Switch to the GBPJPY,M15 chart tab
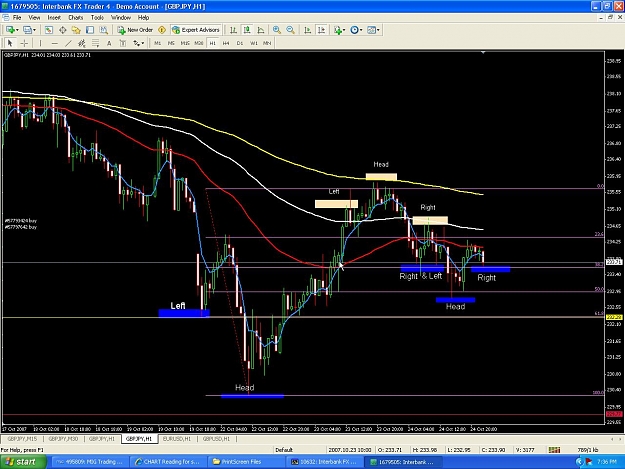 pyautogui.click(x=22, y=439)
